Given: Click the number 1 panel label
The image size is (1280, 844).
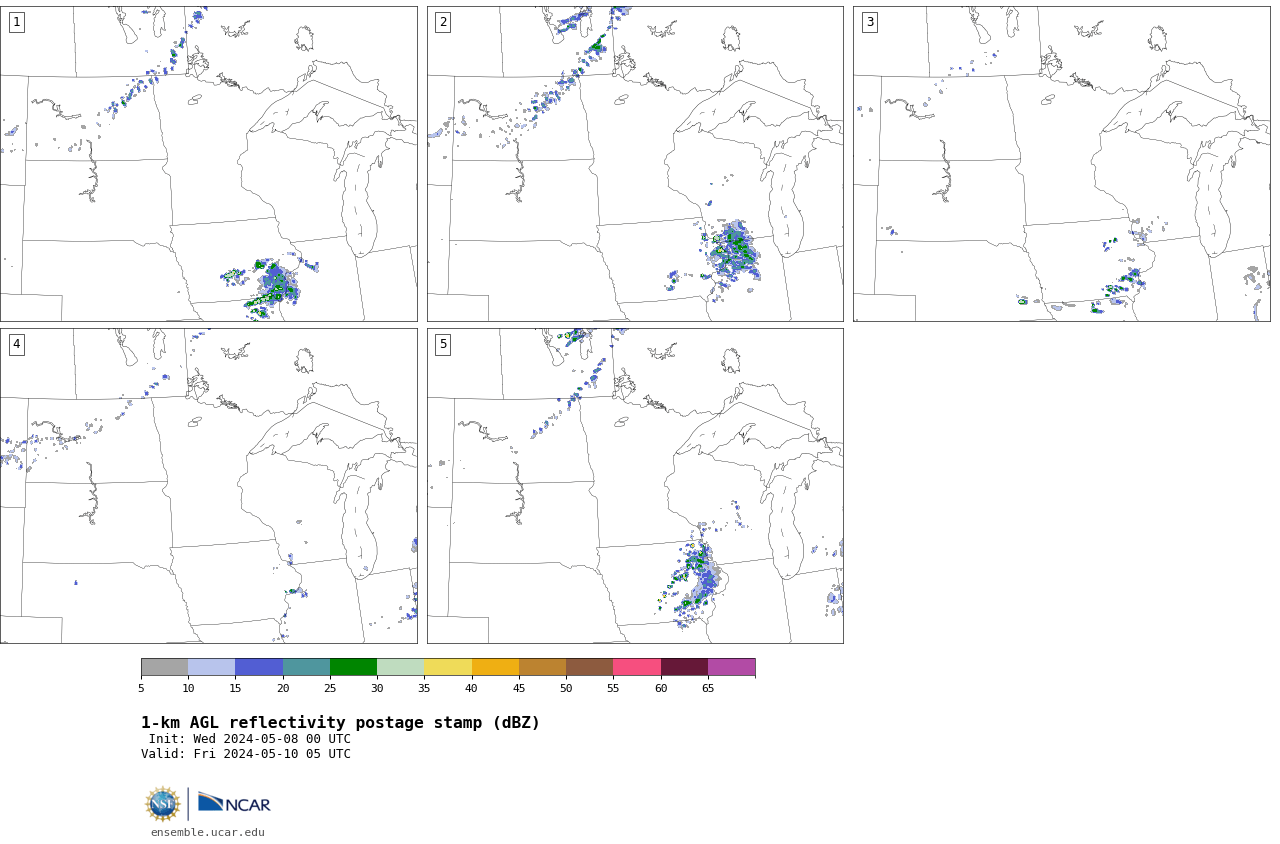Looking at the screenshot, I should tap(16, 22).
